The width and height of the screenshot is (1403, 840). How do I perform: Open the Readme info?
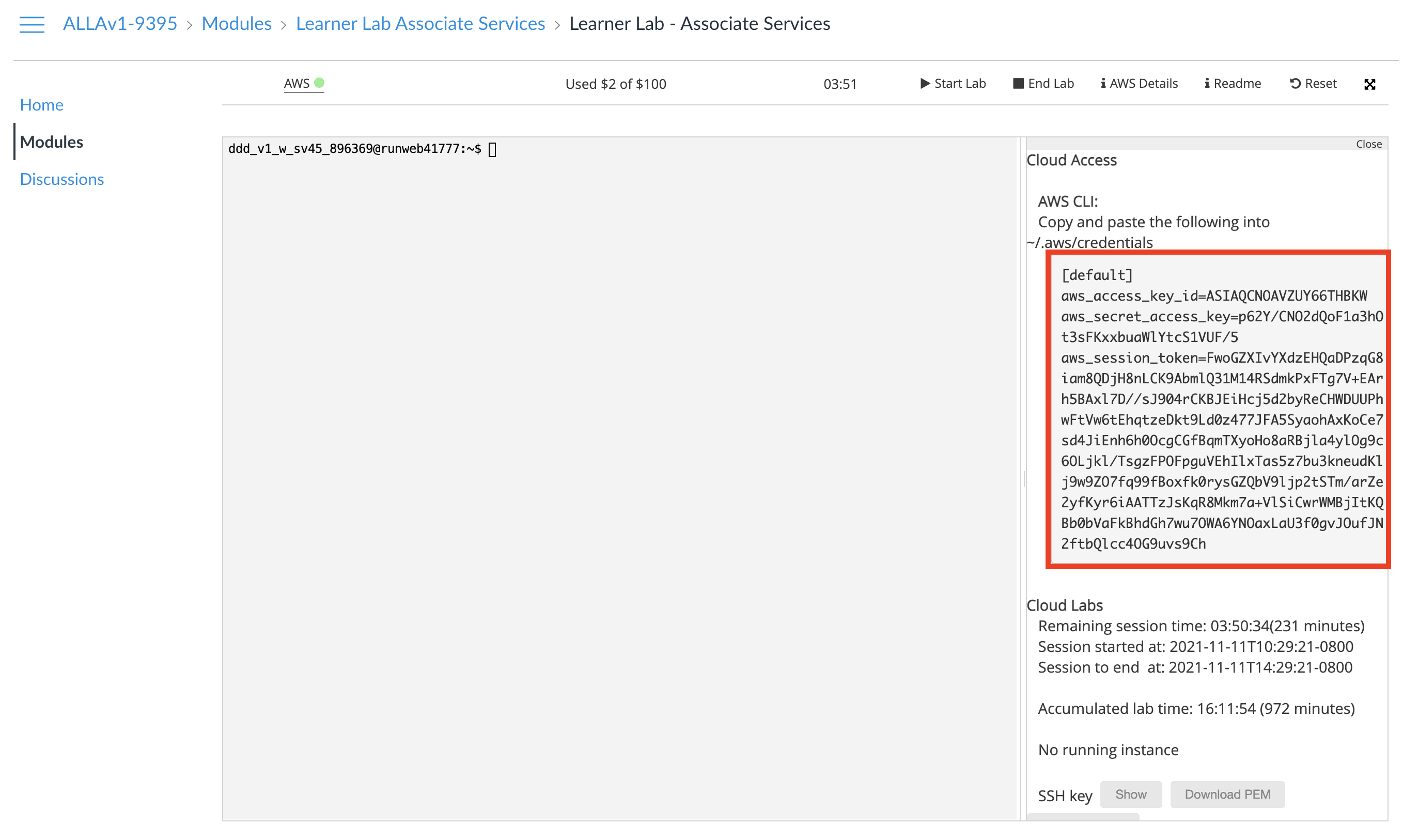tap(1232, 83)
